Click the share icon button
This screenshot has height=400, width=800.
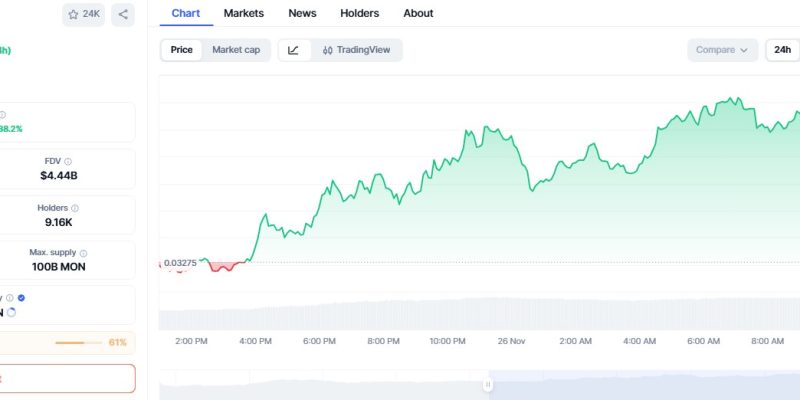click(123, 14)
